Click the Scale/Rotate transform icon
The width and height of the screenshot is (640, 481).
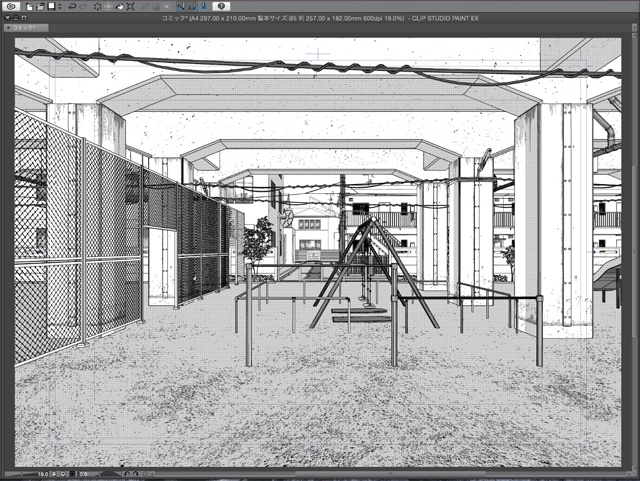tap(131, 6)
